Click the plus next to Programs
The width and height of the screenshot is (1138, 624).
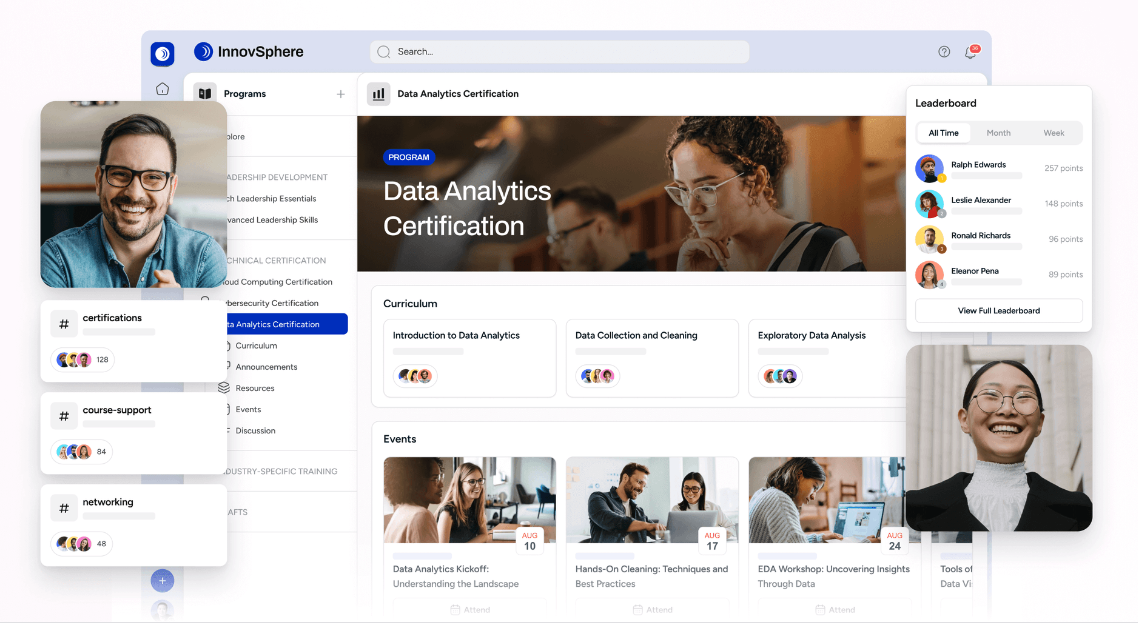pyautogui.click(x=341, y=93)
